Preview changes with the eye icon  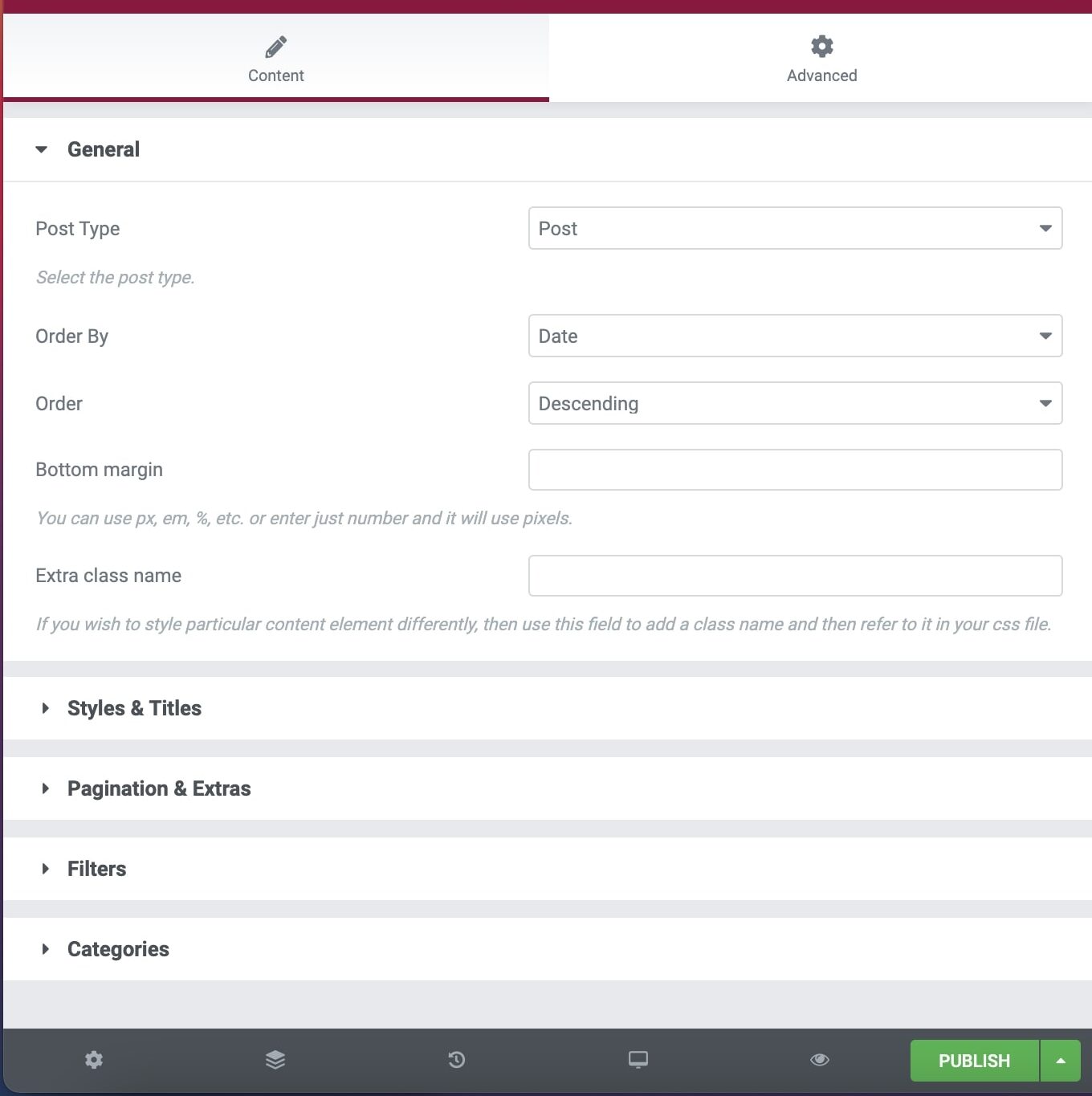click(820, 1060)
